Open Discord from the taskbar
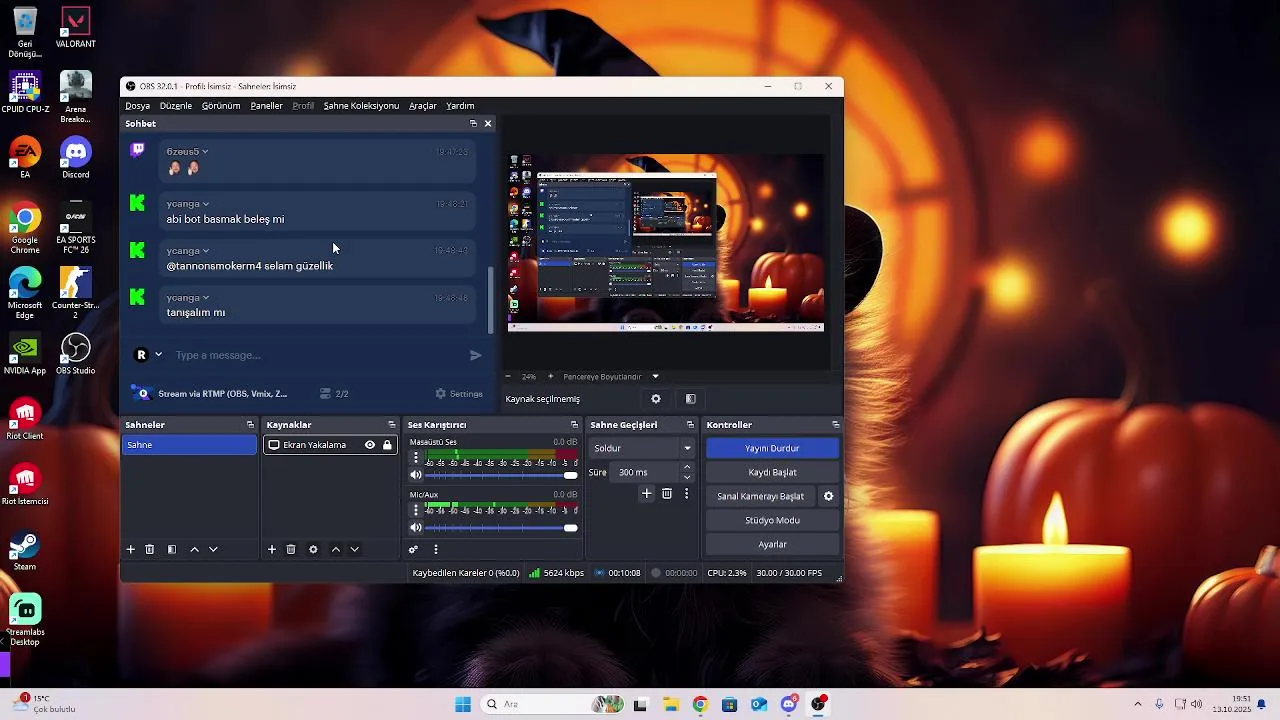This screenshot has width=1280, height=720. coord(788,704)
